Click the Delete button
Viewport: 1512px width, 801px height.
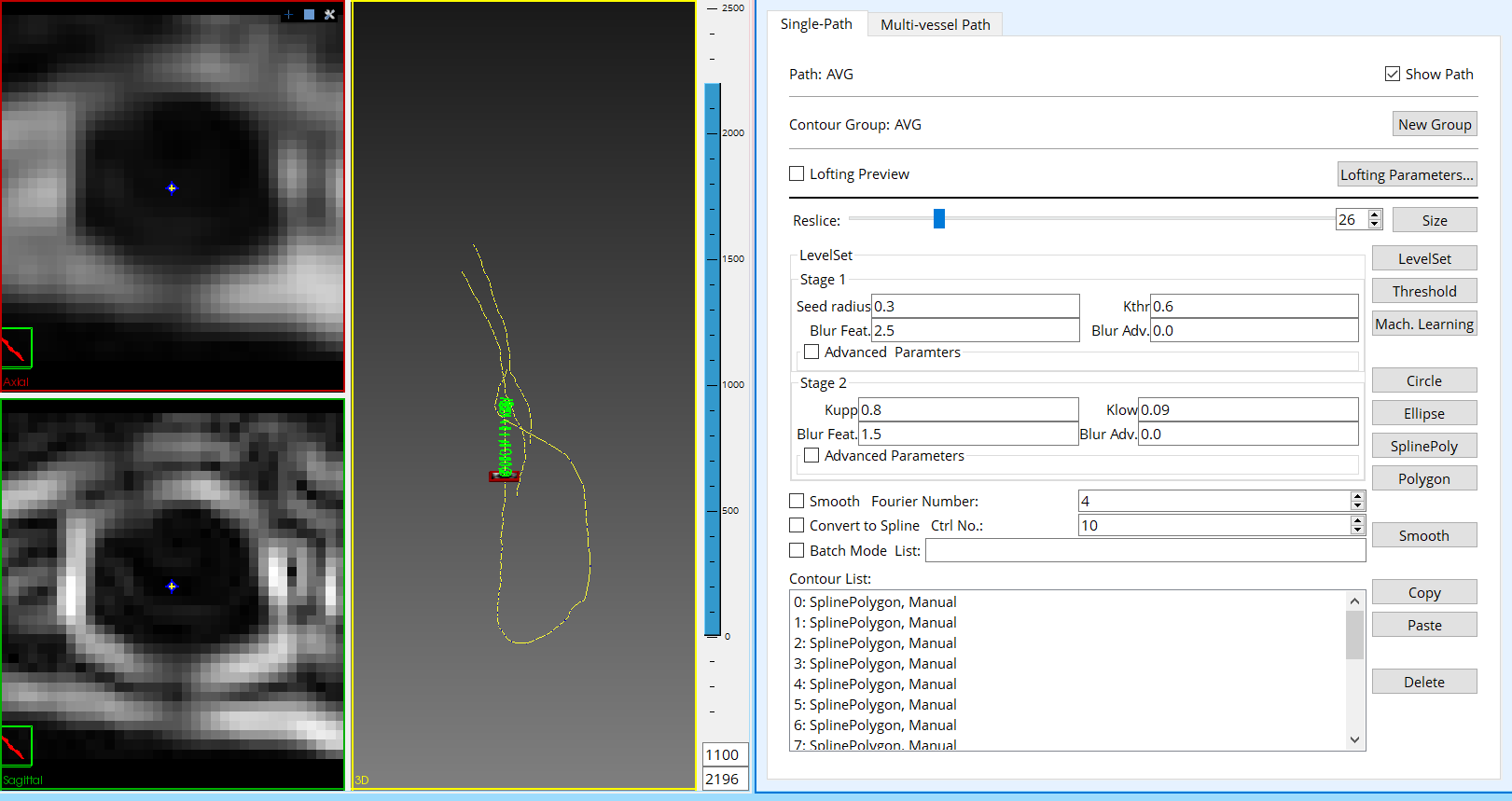1424,682
